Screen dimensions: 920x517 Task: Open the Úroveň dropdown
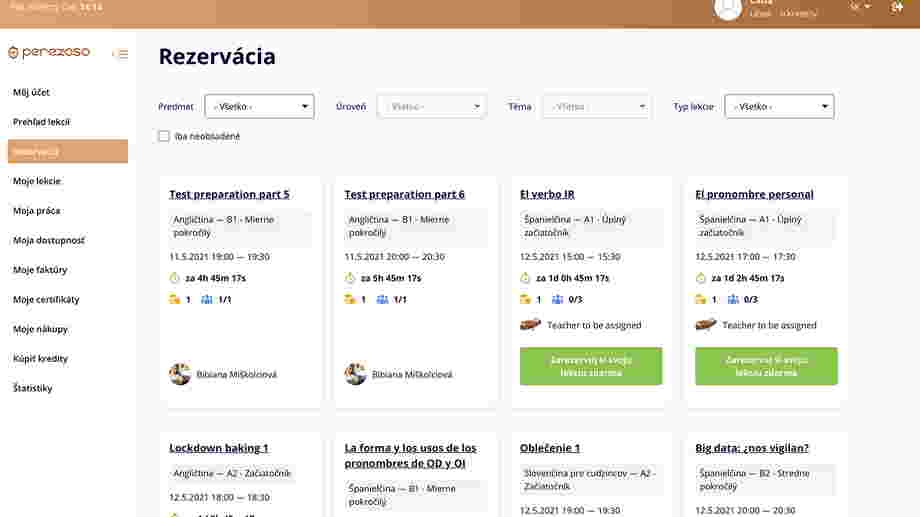pyautogui.click(x=432, y=106)
